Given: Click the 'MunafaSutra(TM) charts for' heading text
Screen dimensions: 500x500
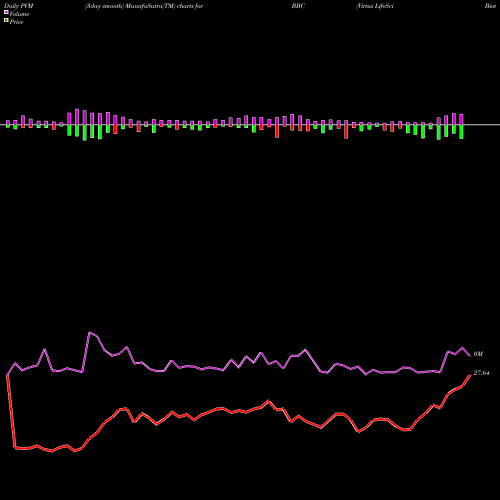Looking at the screenshot, I should pyautogui.click(x=164, y=6).
